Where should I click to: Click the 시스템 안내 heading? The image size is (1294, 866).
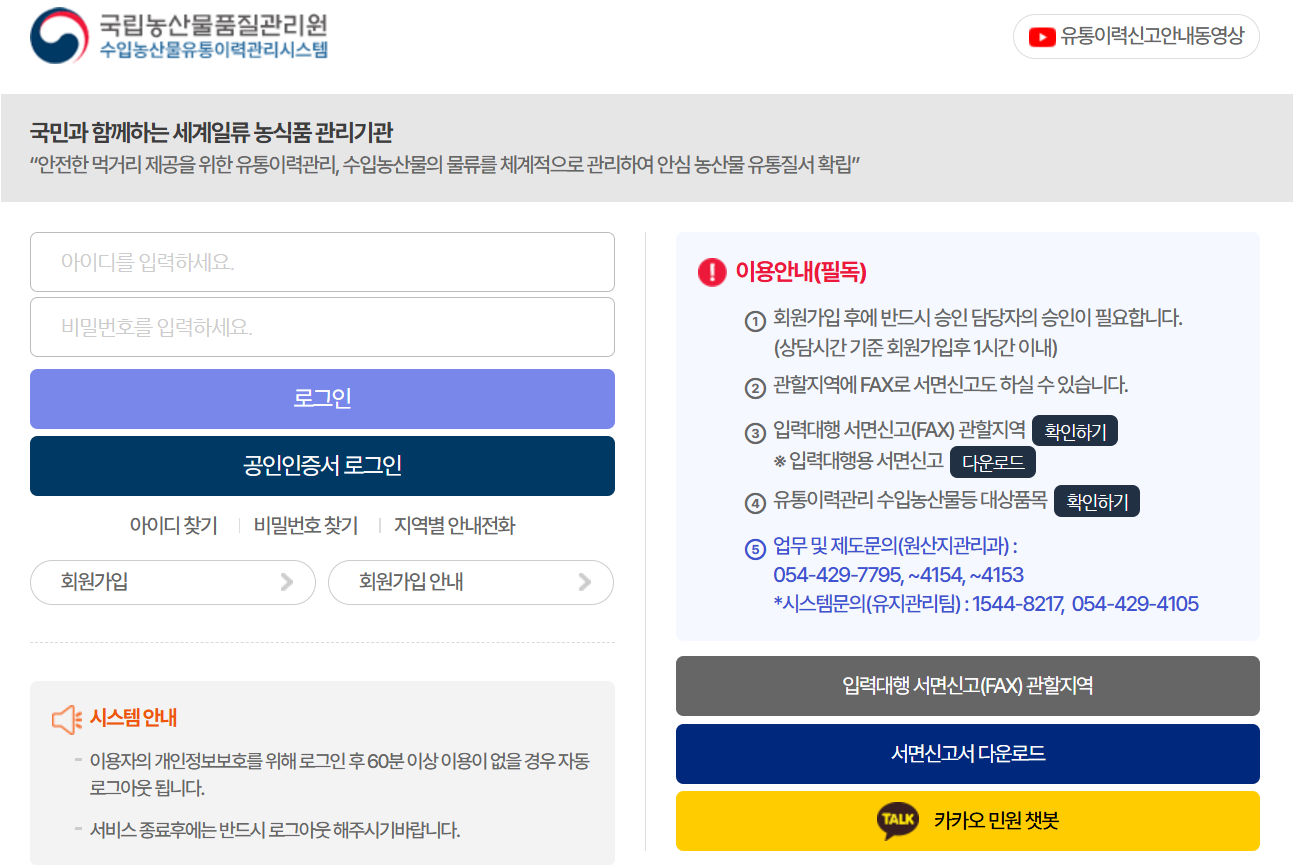(133, 718)
